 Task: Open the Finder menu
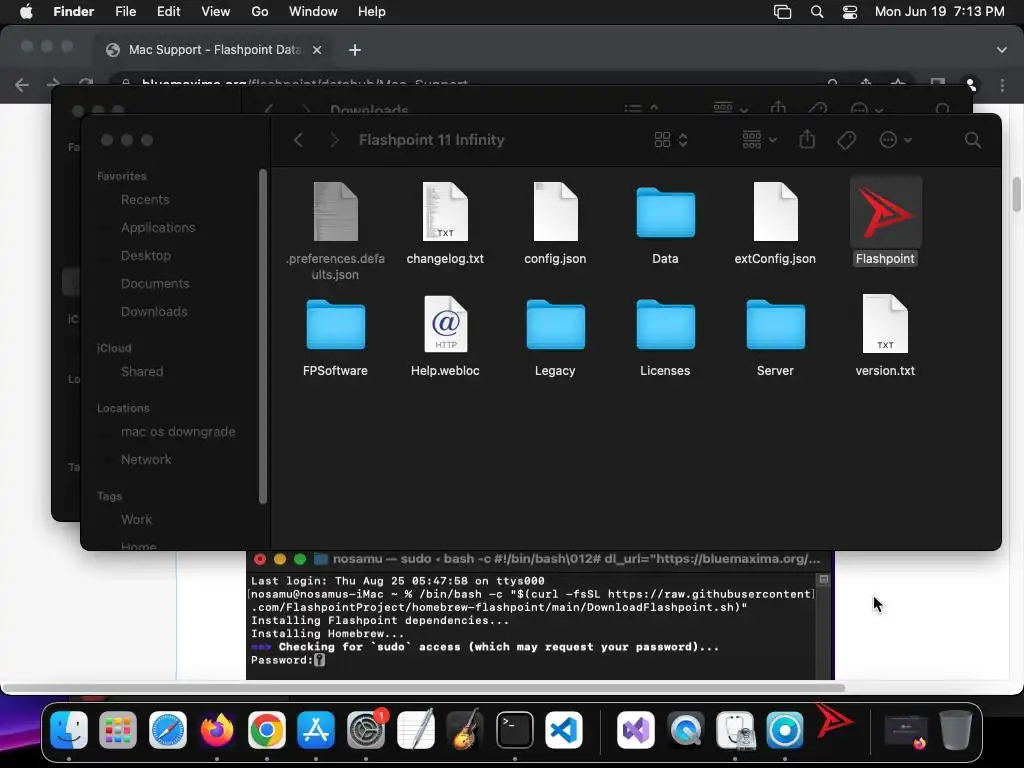[x=73, y=12]
